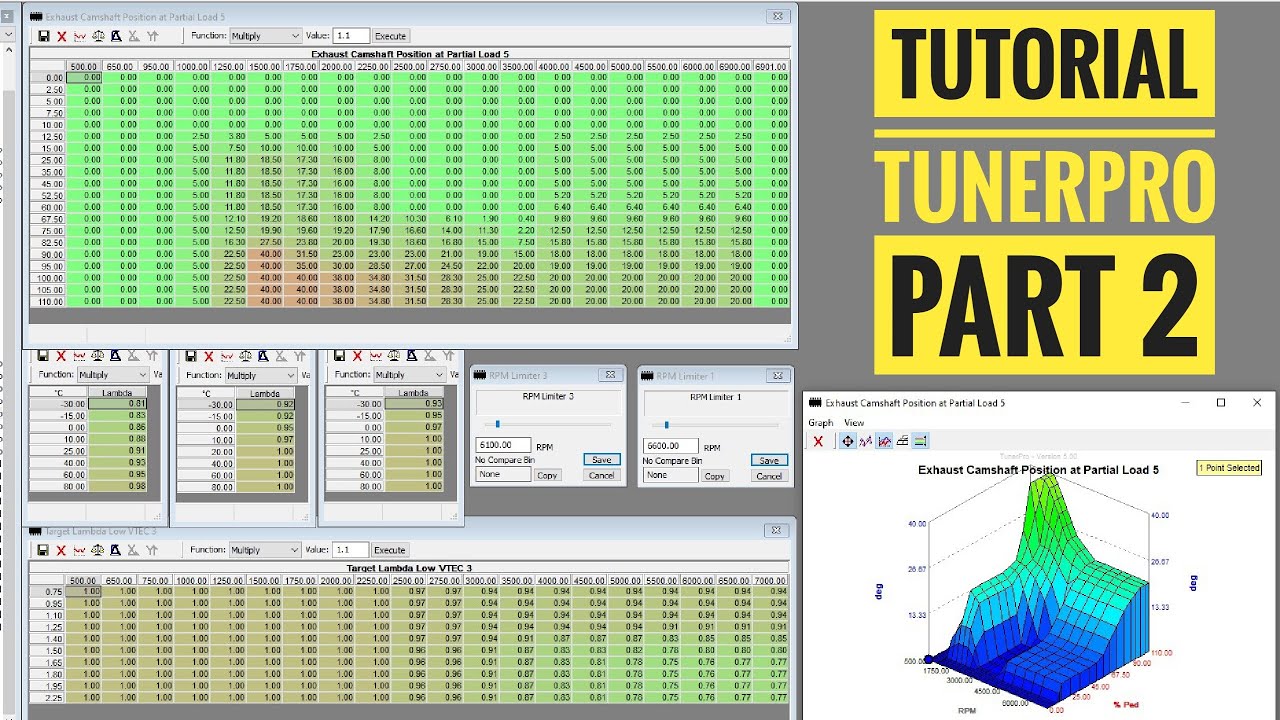Click Save button in RPM Limiter 1

pyautogui.click(x=769, y=460)
